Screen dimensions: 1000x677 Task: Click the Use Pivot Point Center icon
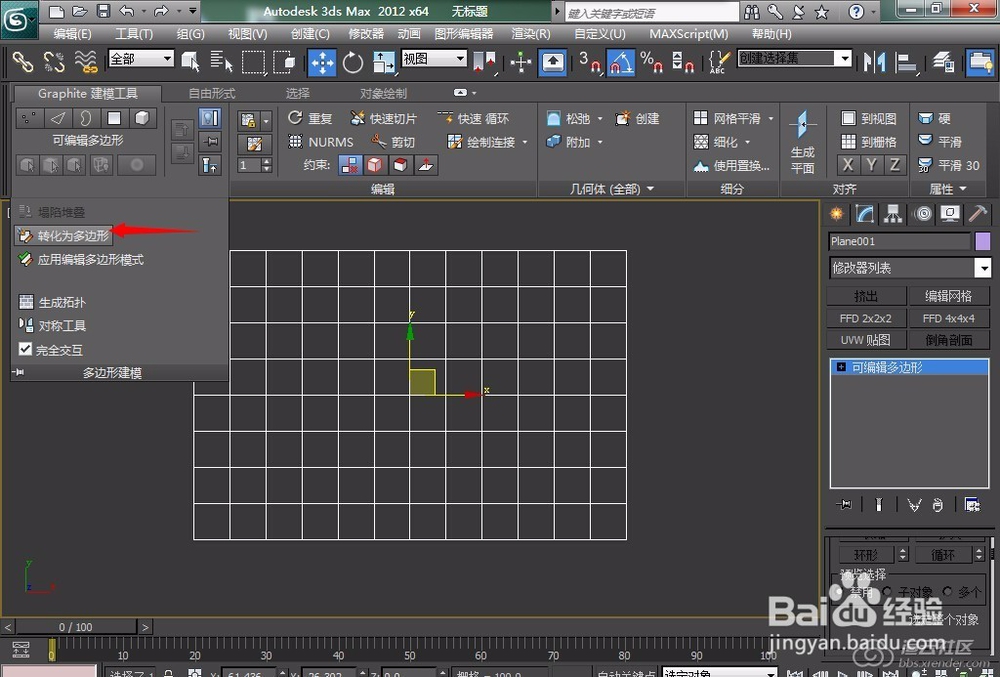pos(485,62)
